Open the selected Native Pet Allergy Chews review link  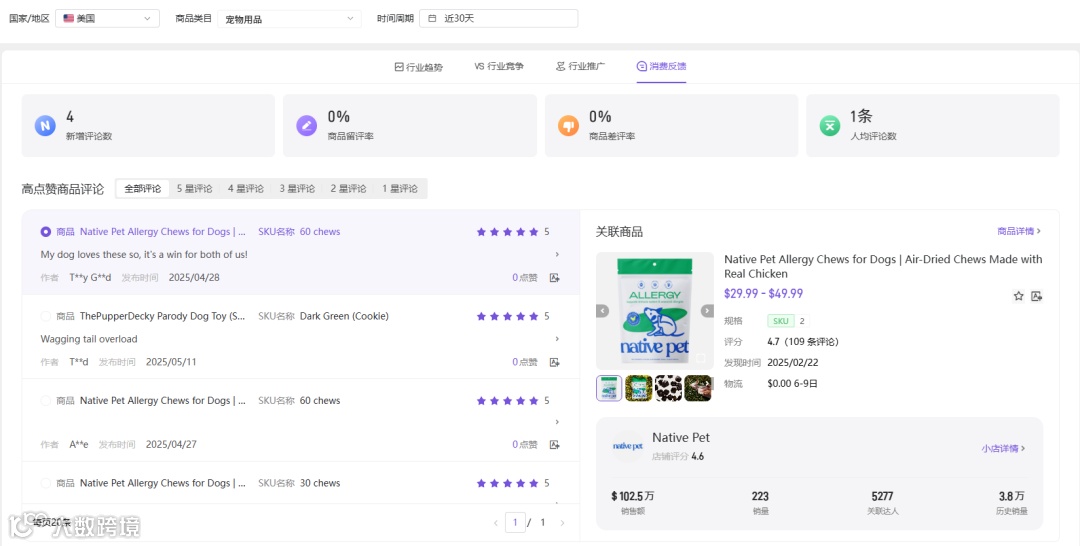coord(163,232)
